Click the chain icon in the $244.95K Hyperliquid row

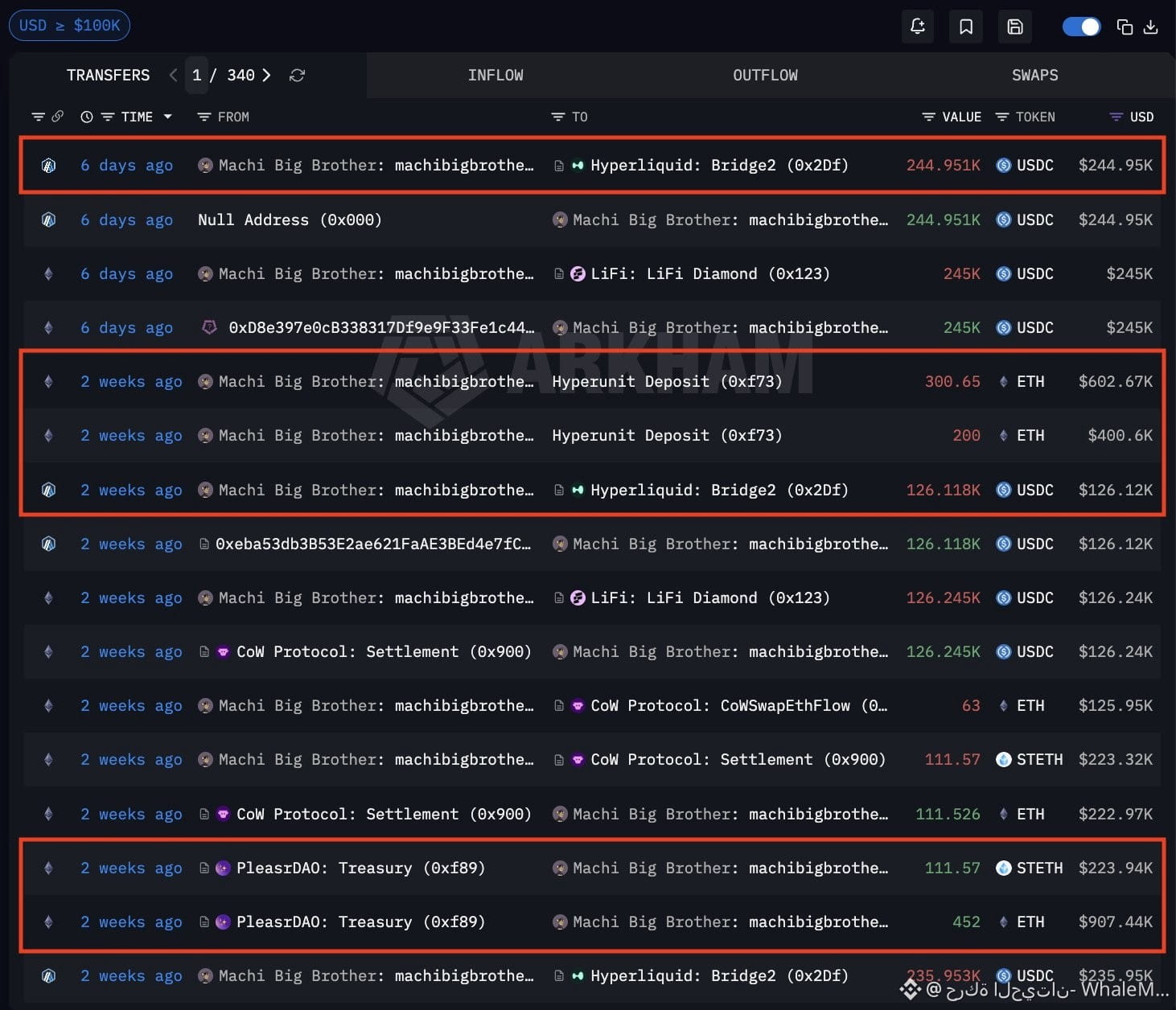pyautogui.click(x=48, y=165)
